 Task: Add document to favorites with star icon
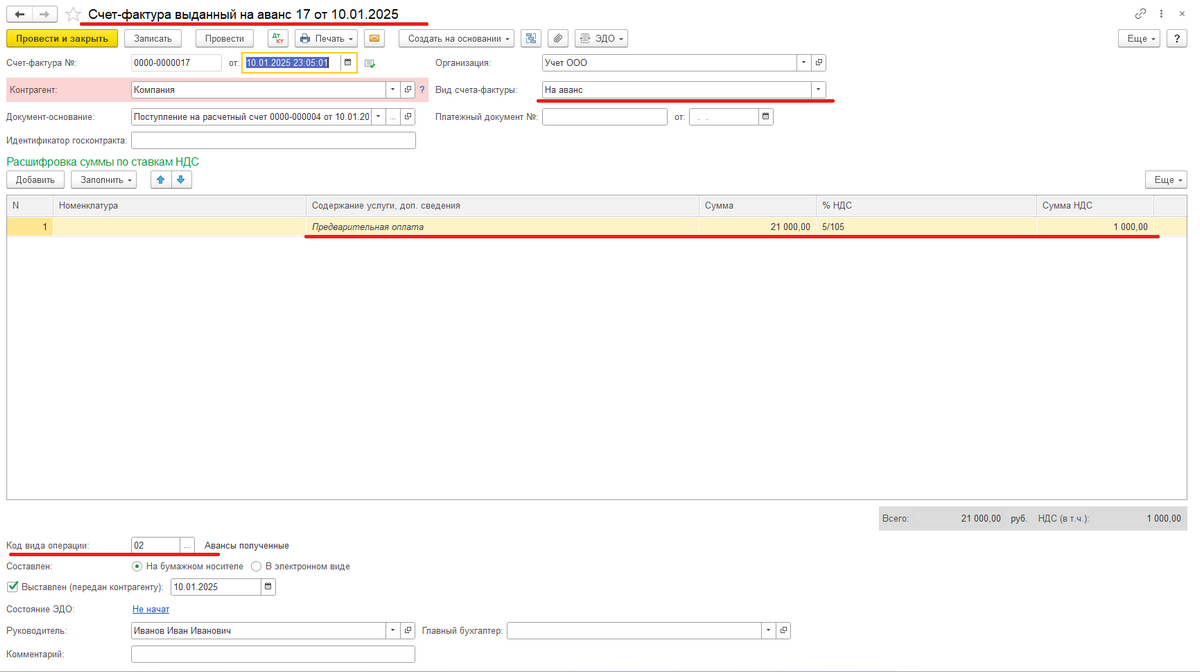[73, 15]
